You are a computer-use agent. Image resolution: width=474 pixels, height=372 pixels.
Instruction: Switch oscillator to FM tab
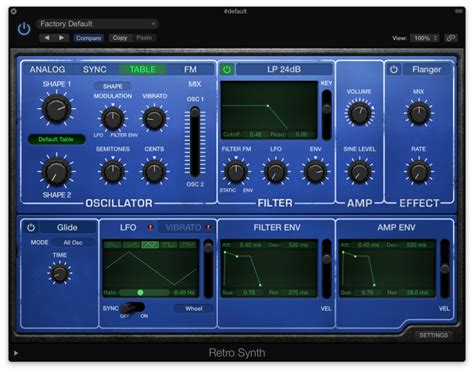(190, 69)
